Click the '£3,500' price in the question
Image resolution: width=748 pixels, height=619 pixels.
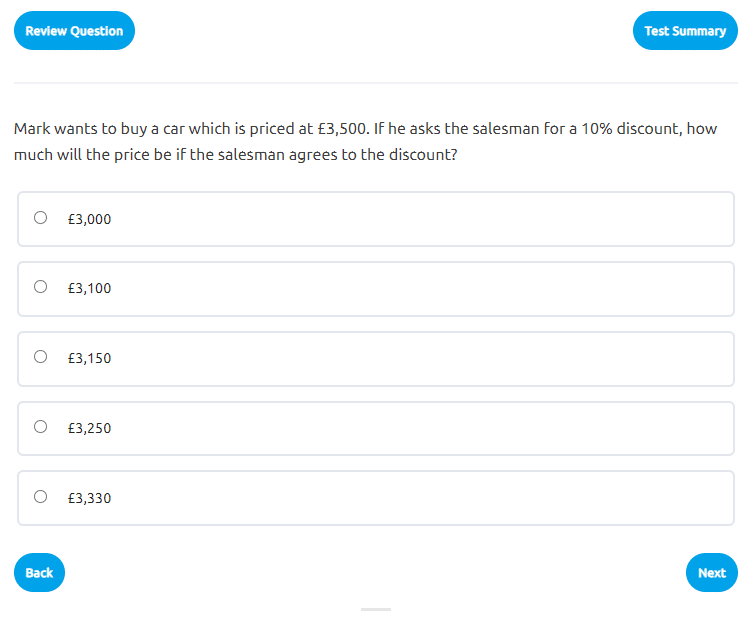point(343,129)
